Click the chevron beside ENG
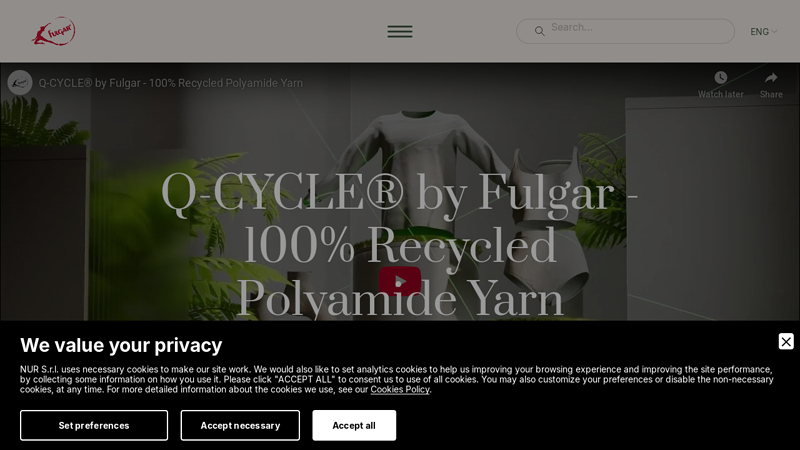 coord(774,32)
